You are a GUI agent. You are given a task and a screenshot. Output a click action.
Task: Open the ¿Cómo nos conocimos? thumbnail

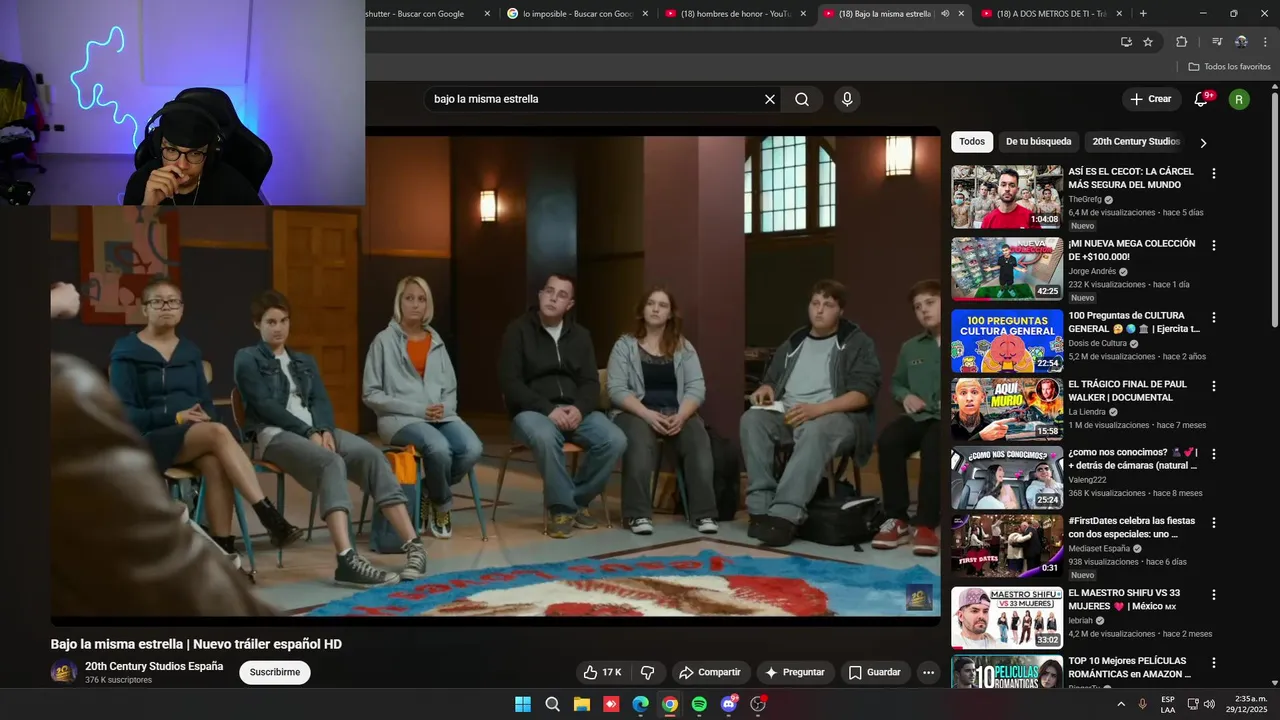tap(1007, 478)
